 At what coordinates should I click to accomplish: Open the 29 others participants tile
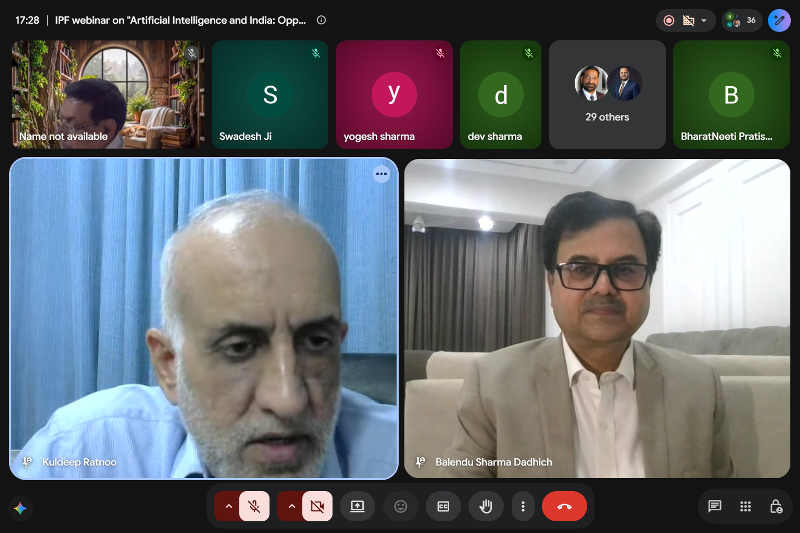pyautogui.click(x=607, y=94)
